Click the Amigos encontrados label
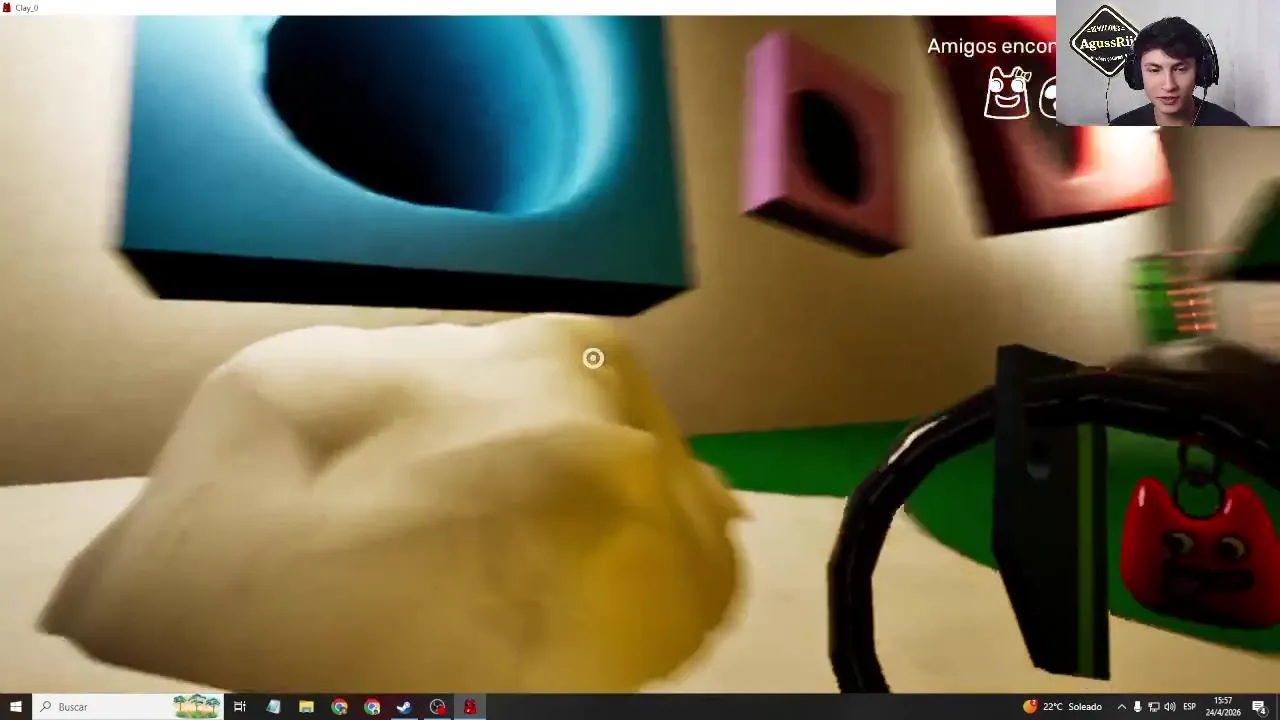1280x720 pixels. point(991,46)
